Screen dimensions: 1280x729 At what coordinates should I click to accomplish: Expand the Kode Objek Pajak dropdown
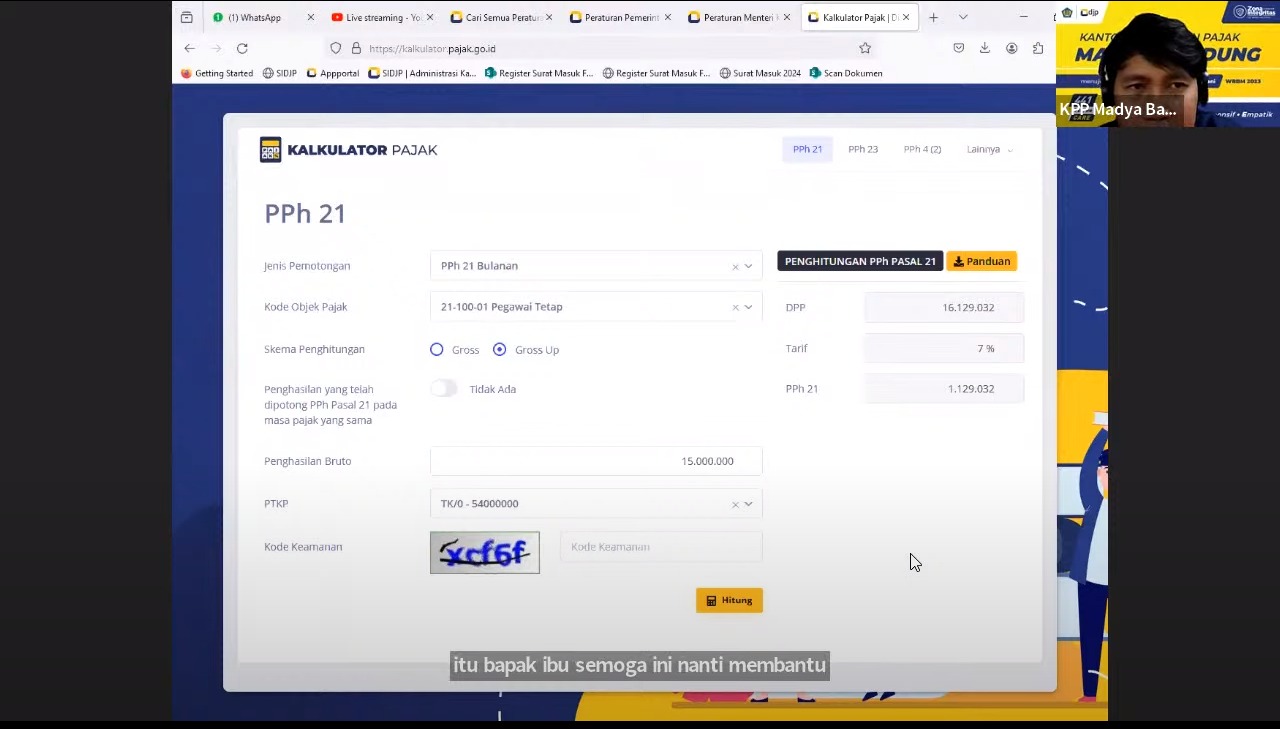coord(748,307)
